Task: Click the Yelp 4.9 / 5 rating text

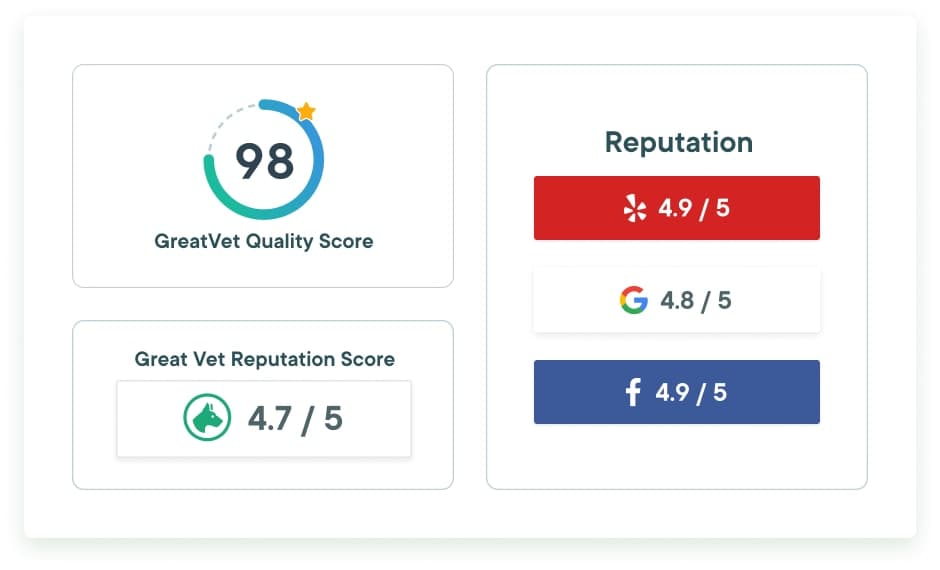Action: pos(694,209)
